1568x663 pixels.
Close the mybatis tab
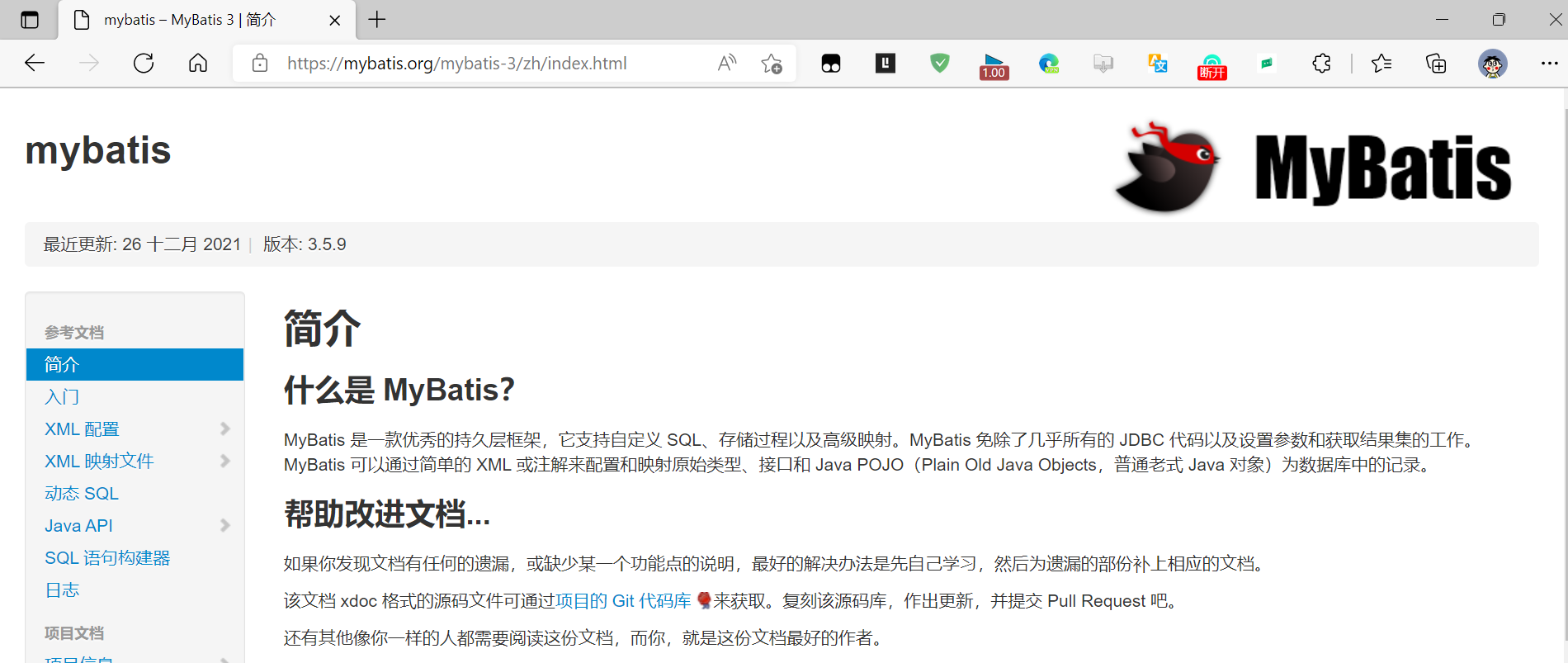(335, 20)
